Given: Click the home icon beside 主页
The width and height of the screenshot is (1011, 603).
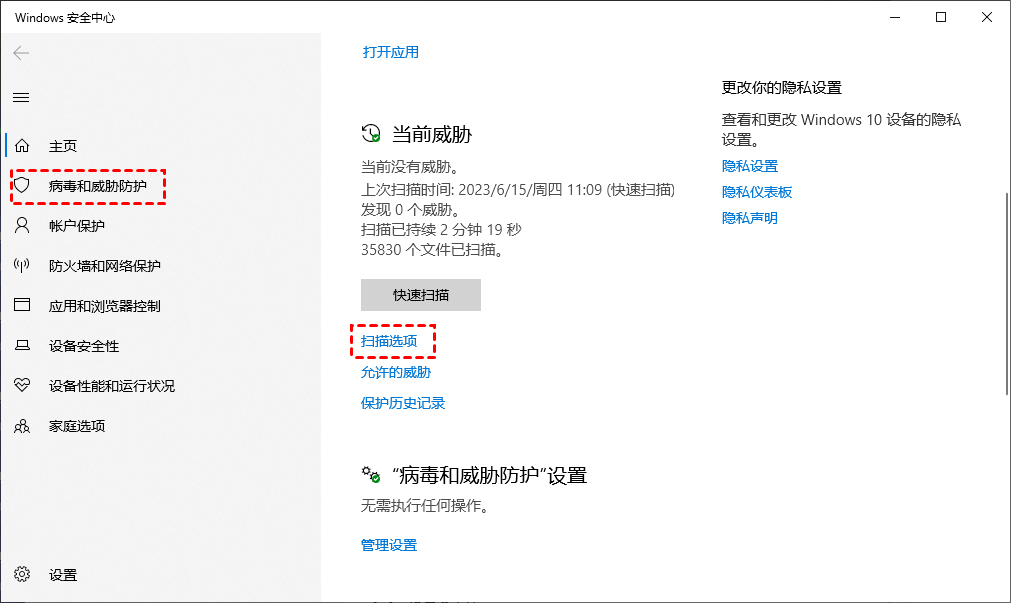Looking at the screenshot, I should coord(22,146).
